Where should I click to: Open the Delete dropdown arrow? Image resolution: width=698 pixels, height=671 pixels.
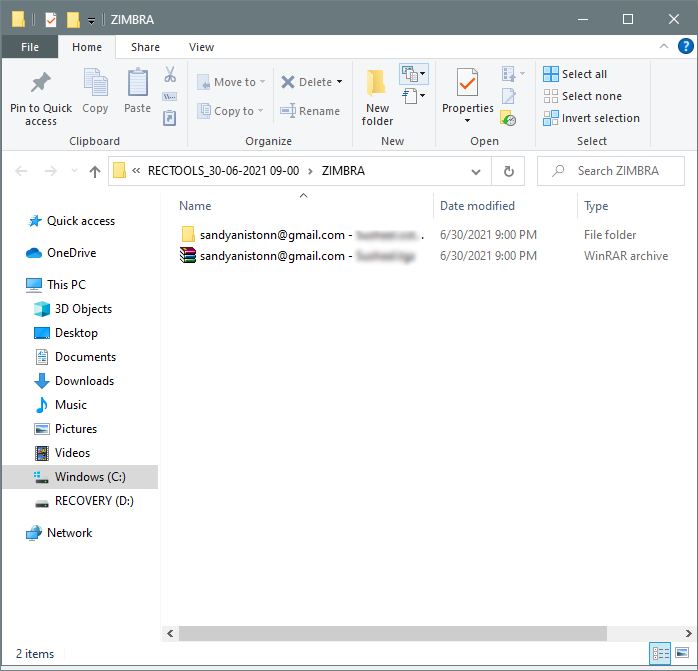coord(340,82)
